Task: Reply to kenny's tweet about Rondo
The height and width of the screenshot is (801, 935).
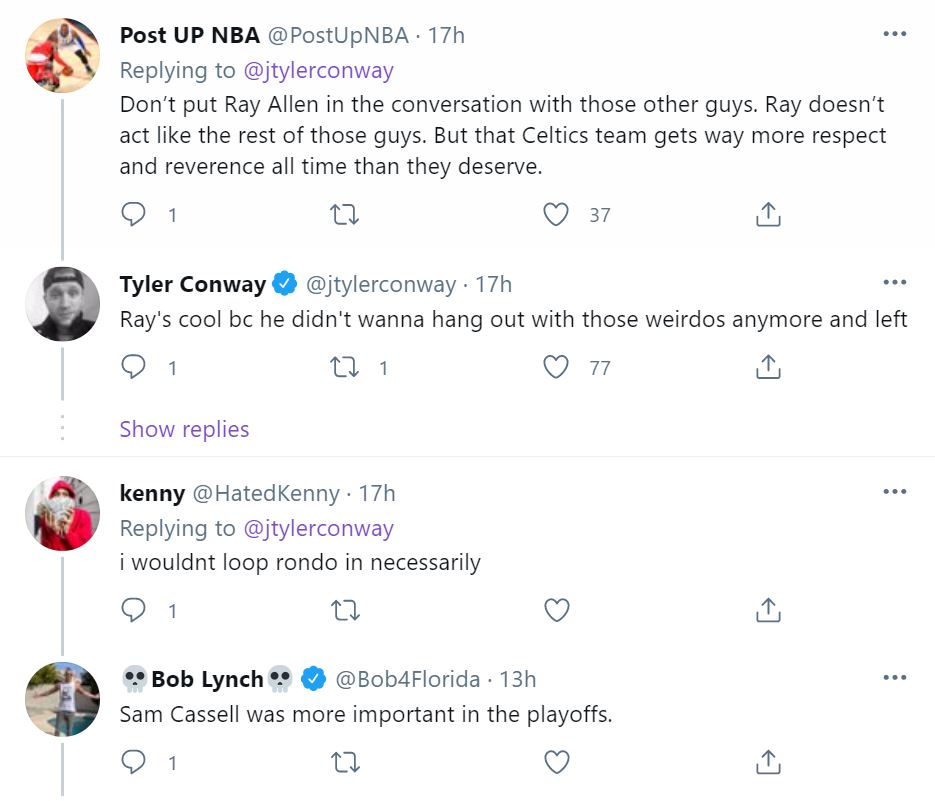Action: pos(133,610)
